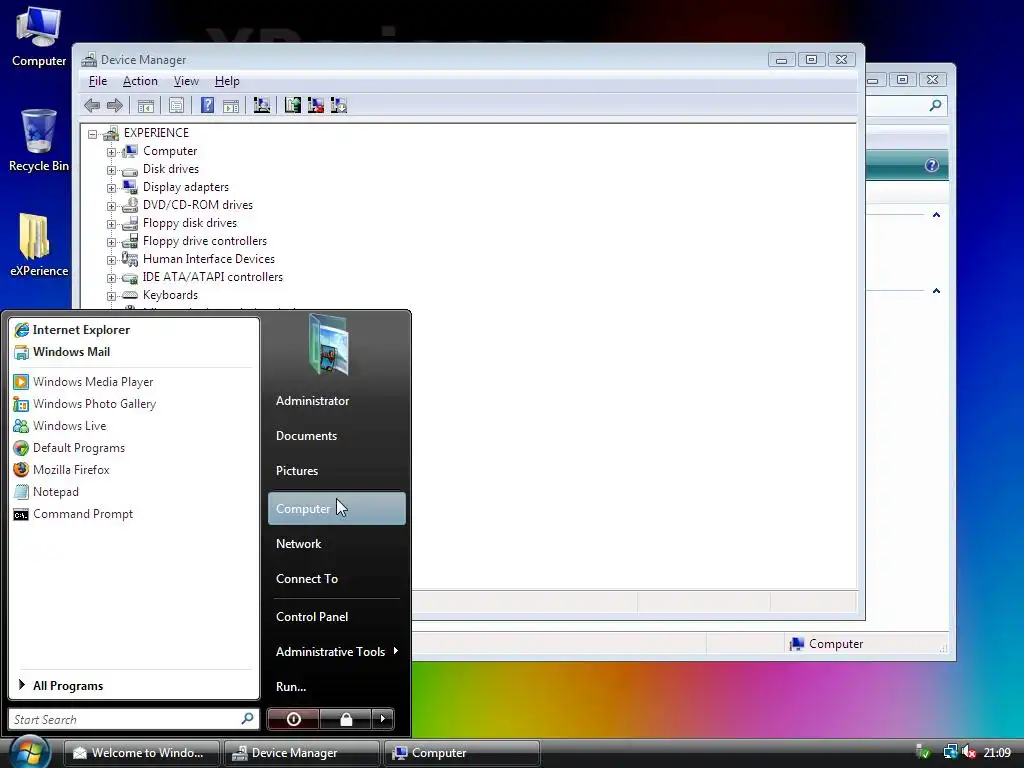
Task: Open the Action menu
Action: coord(140,81)
